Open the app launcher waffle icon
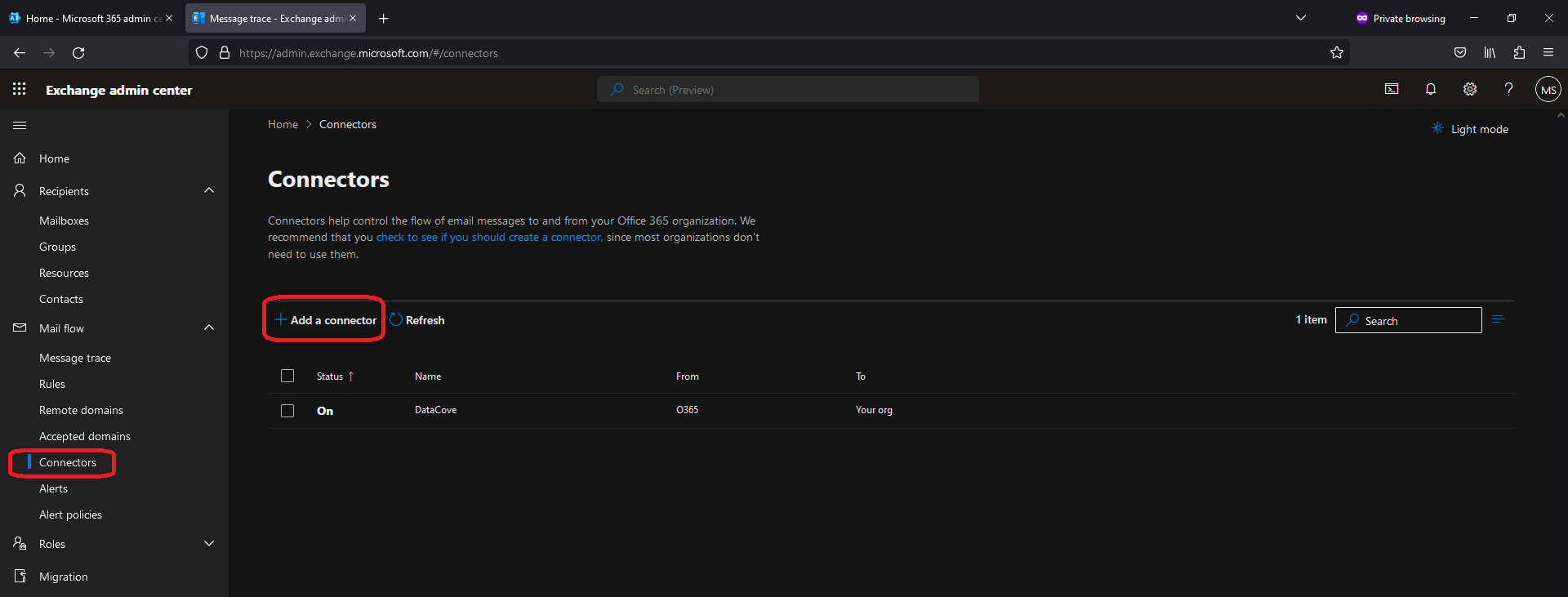The height and width of the screenshot is (597, 1568). click(20, 89)
